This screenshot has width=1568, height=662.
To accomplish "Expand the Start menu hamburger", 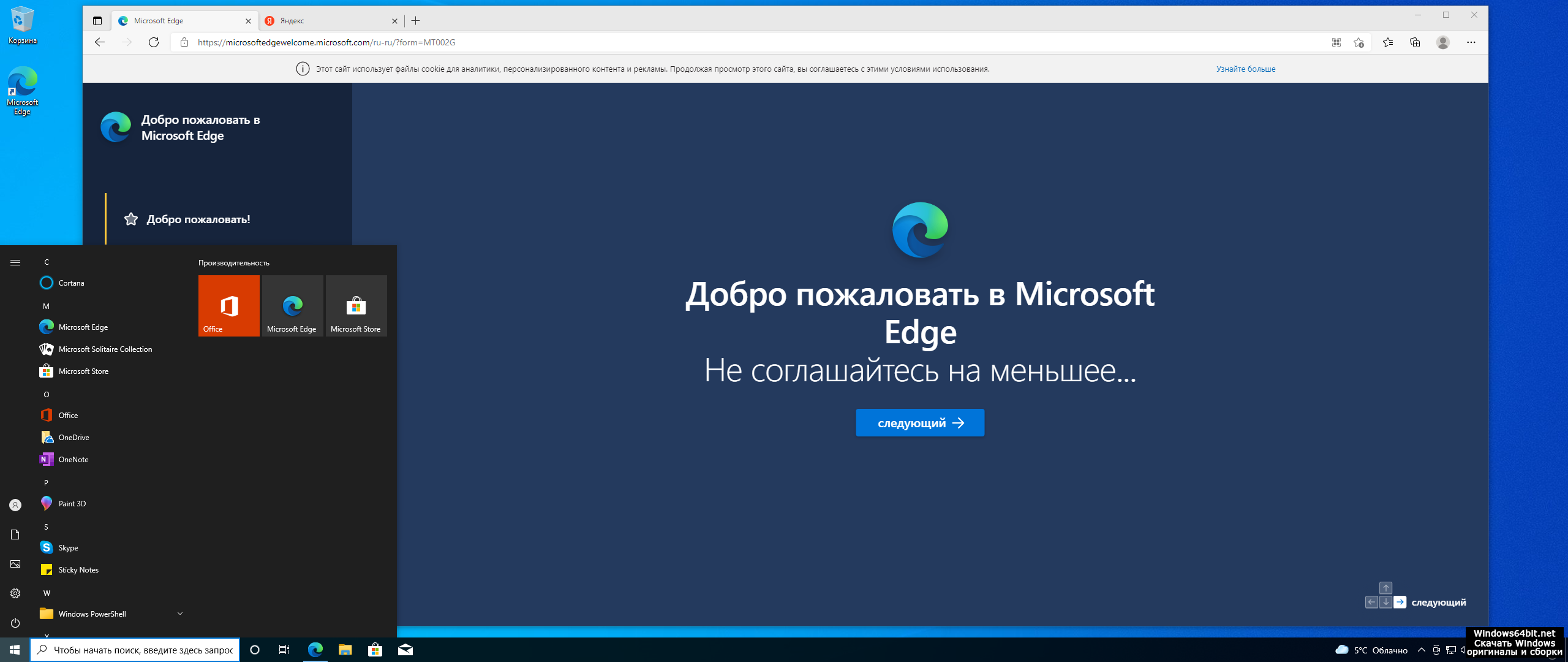I will click(x=15, y=262).
